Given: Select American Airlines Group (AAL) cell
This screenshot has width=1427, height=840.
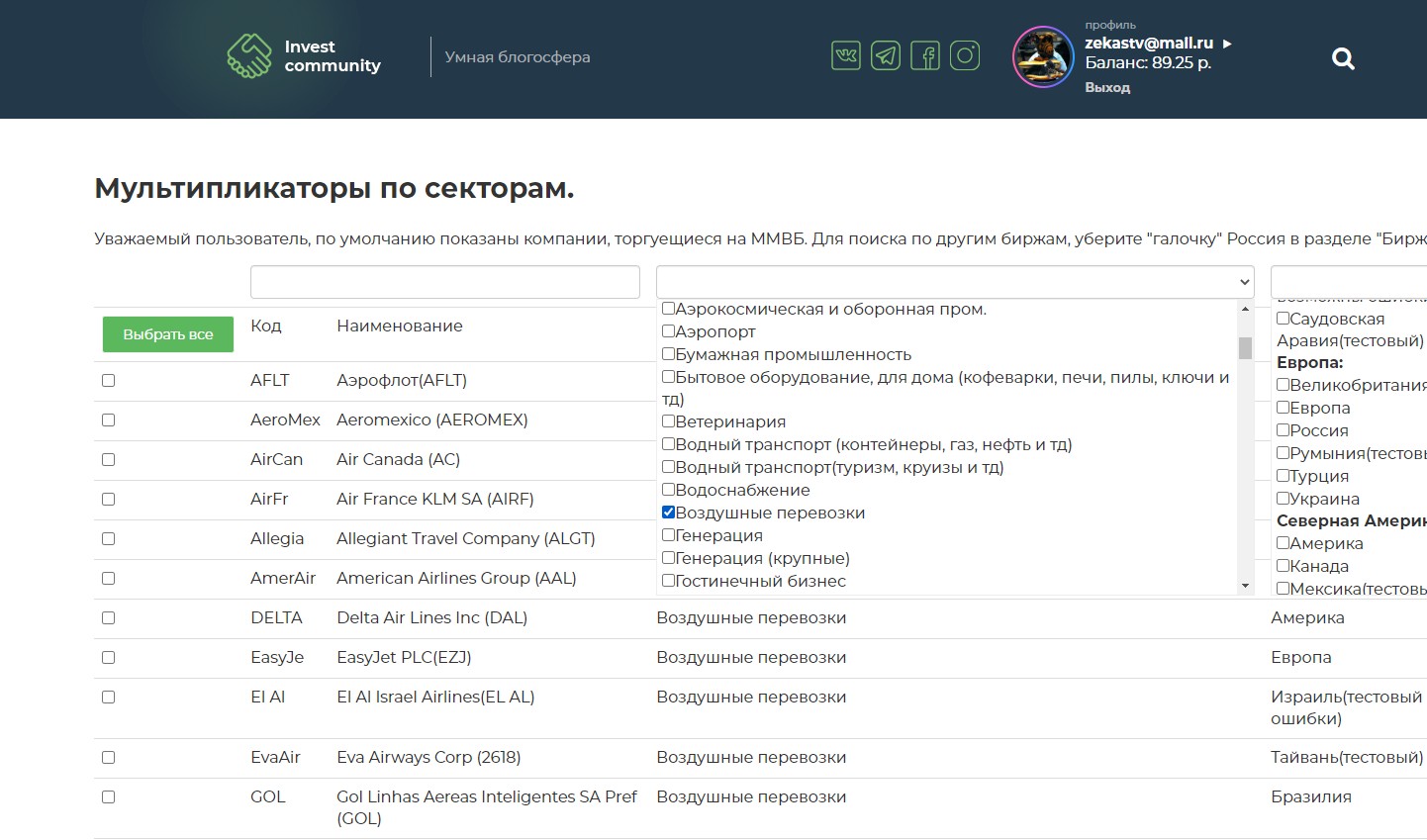Looking at the screenshot, I should [456, 579].
